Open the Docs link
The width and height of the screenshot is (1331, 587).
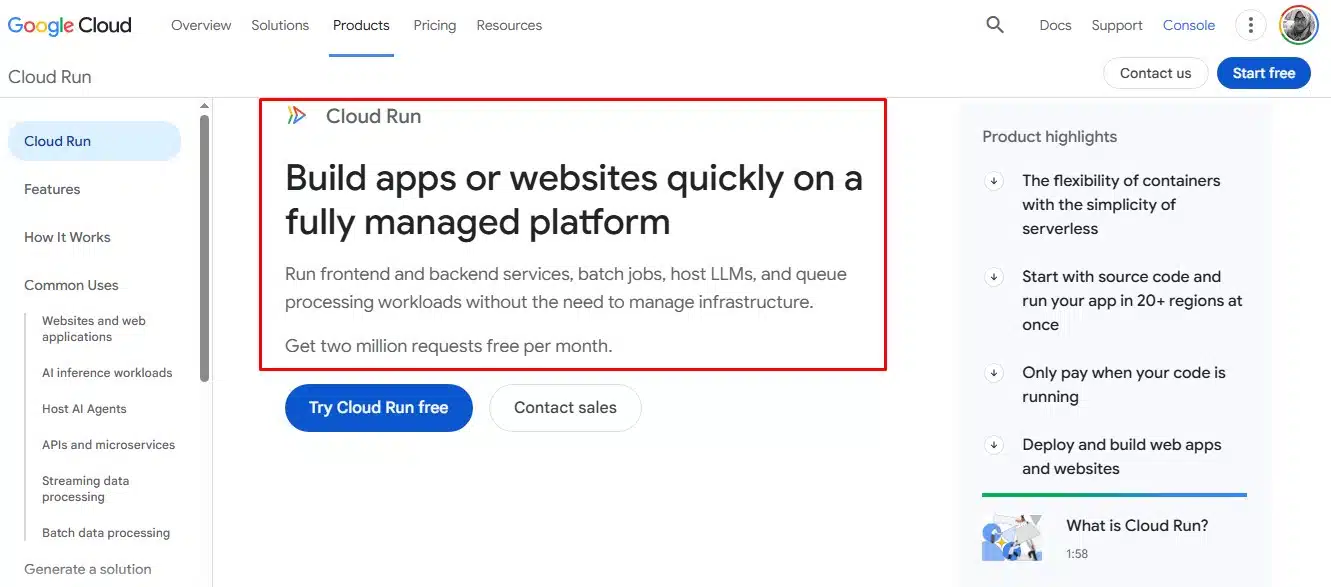1055,25
